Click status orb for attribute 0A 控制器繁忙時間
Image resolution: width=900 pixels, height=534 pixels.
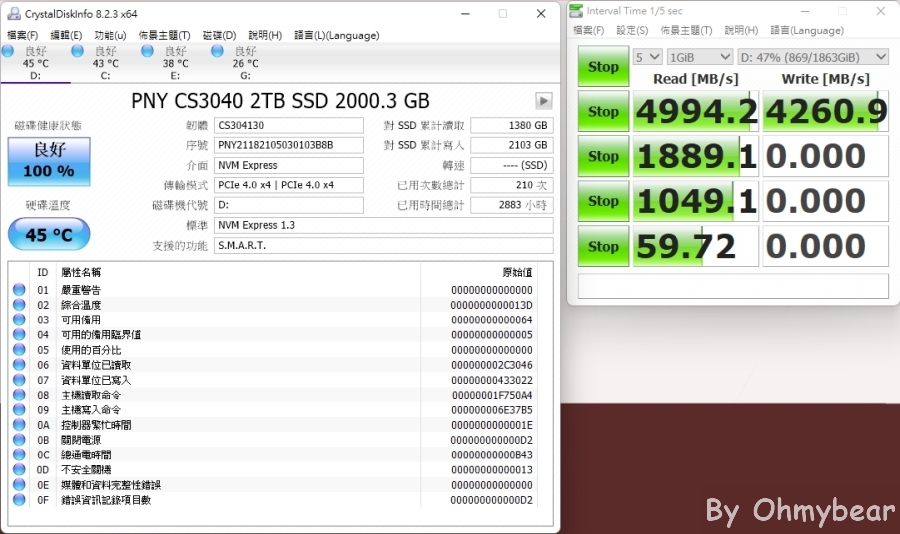[x=19, y=424]
